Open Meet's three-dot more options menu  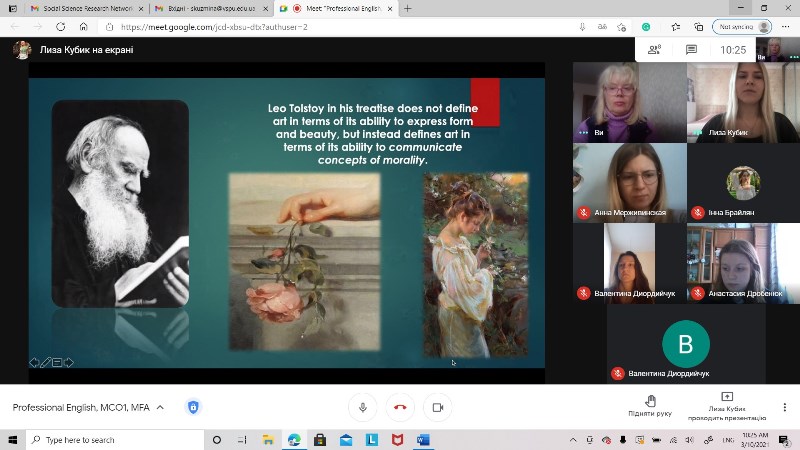[x=785, y=407]
